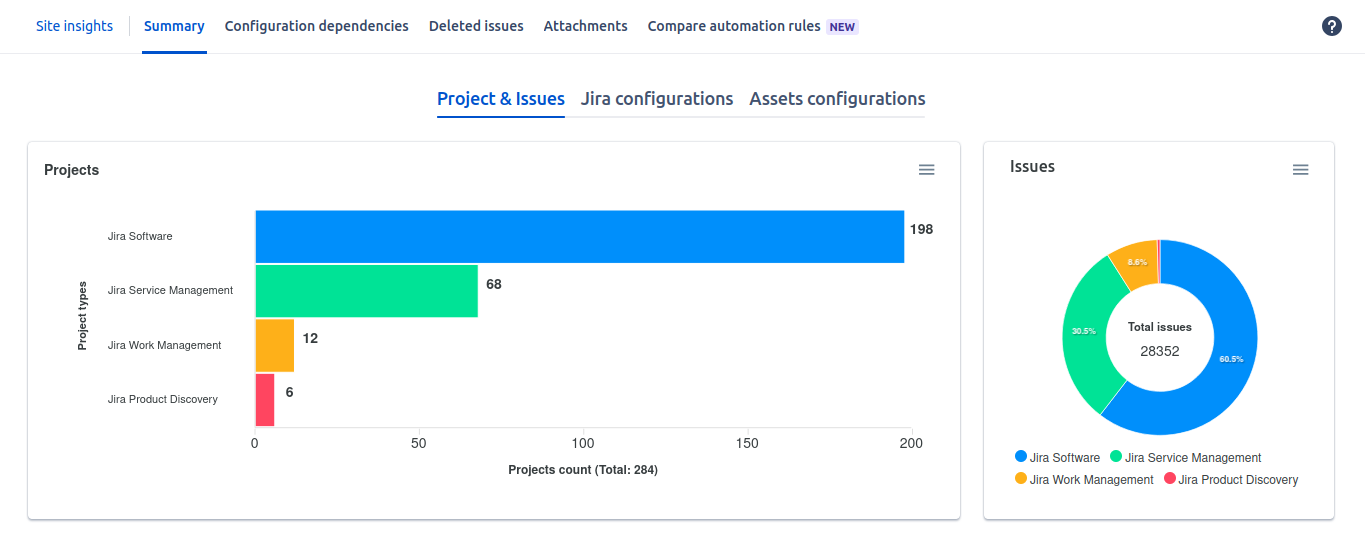Switch to Assets configurations view
Screen dimensions: 1365x557
click(x=837, y=99)
